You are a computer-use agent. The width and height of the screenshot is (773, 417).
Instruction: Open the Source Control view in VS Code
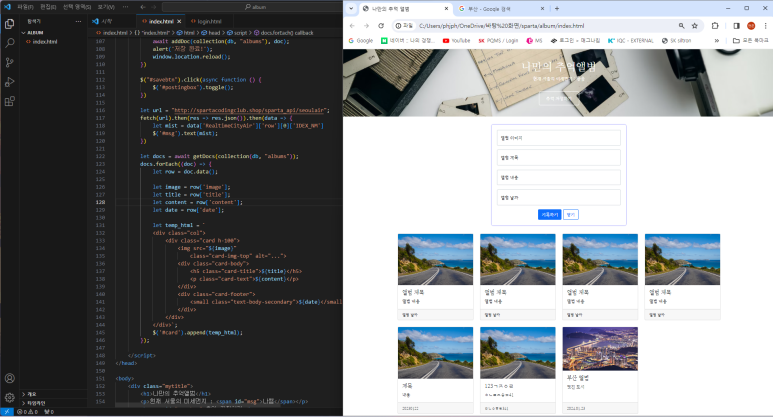click(9, 63)
